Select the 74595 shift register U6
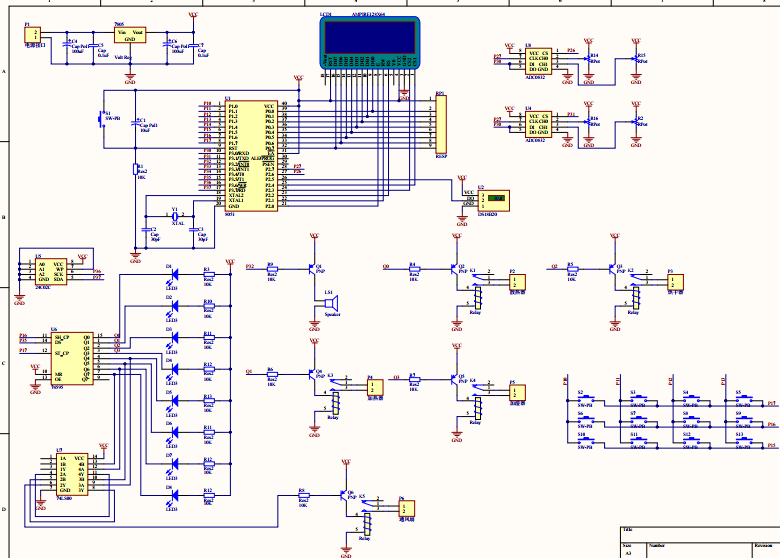Screen dimensions: 780x558 [72, 358]
